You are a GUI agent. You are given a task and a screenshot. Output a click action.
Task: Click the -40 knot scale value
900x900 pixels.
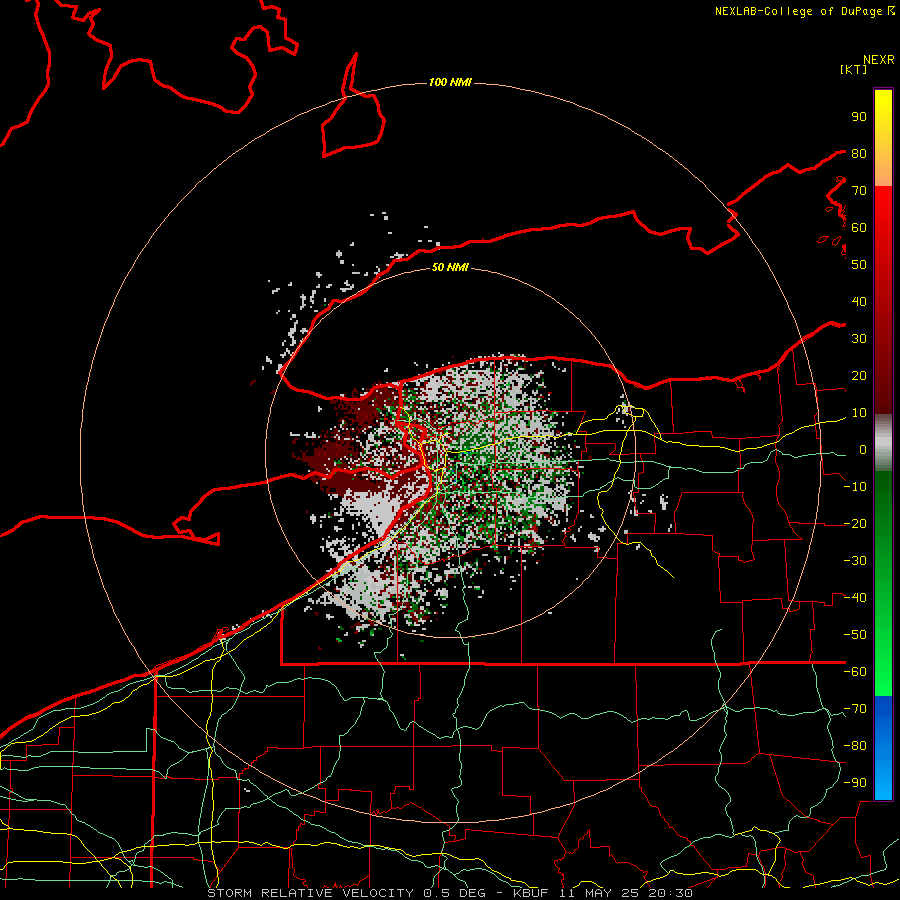coord(855,598)
